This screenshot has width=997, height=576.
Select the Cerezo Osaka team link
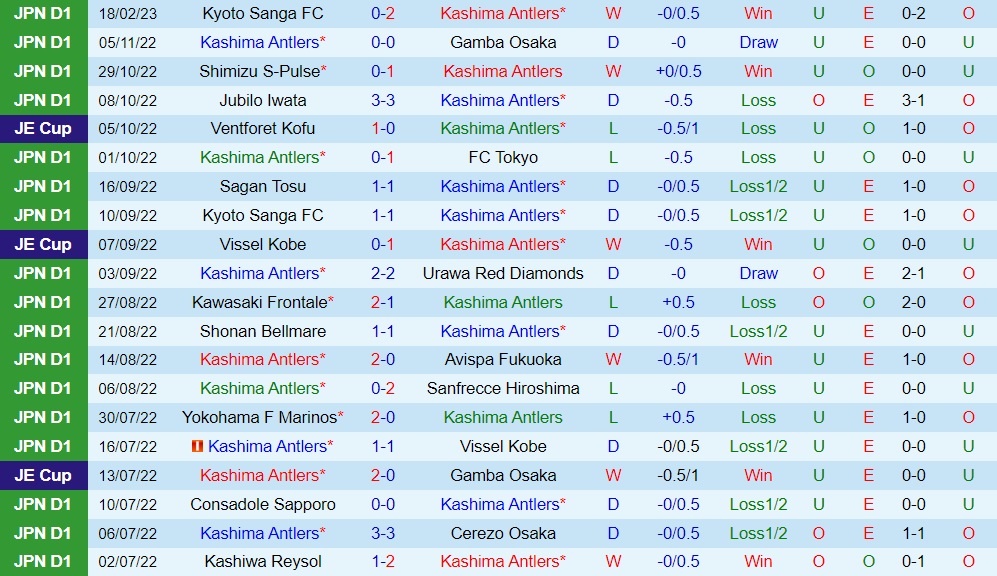(503, 533)
